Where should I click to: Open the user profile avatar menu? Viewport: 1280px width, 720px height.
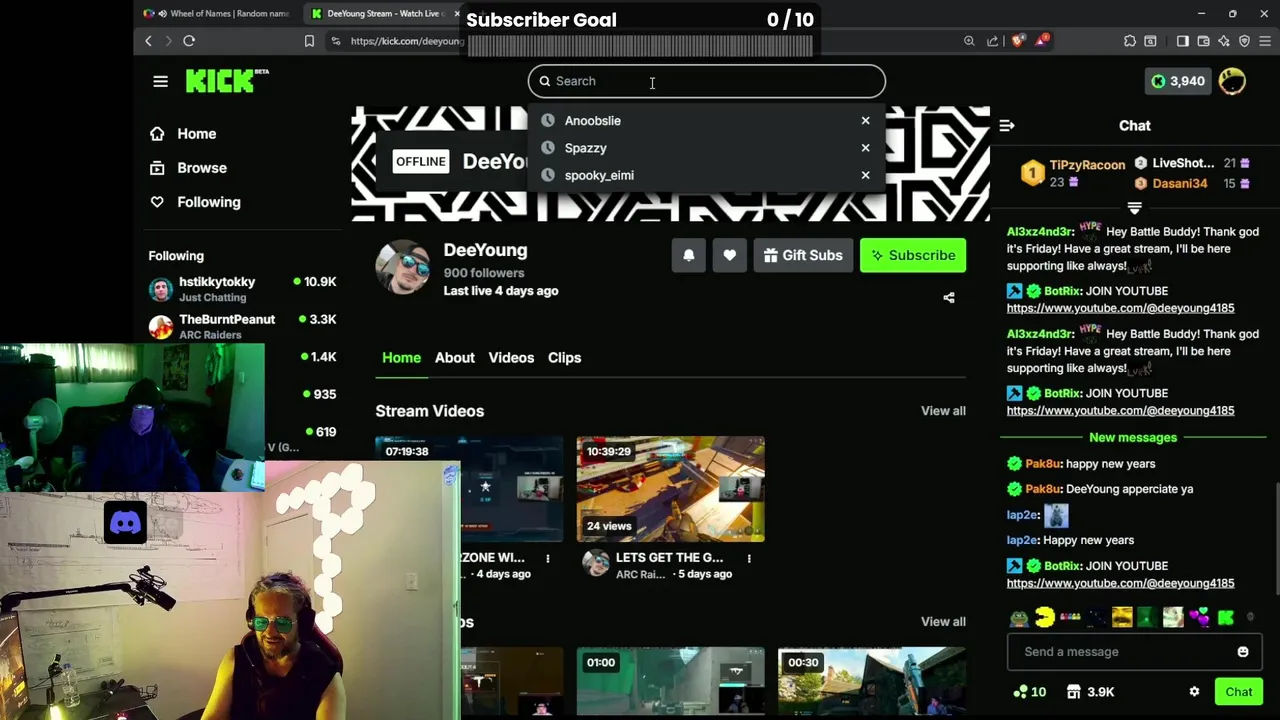[x=1232, y=81]
